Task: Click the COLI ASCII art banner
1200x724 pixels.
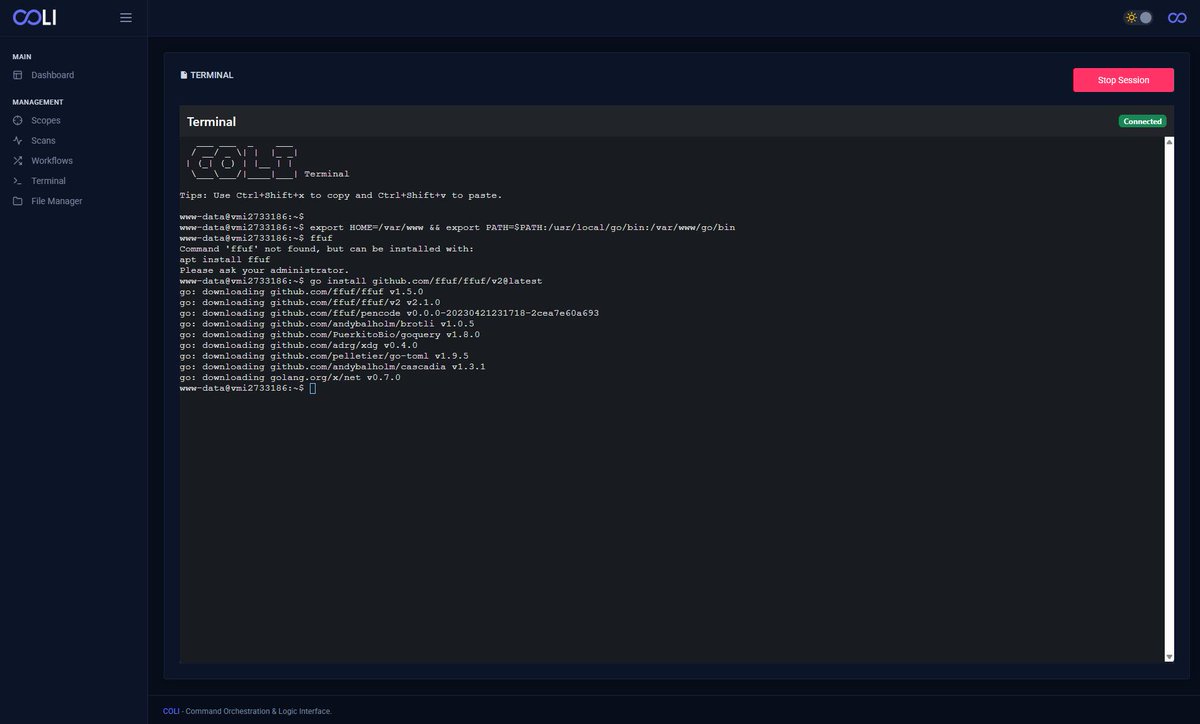Action: [241, 160]
